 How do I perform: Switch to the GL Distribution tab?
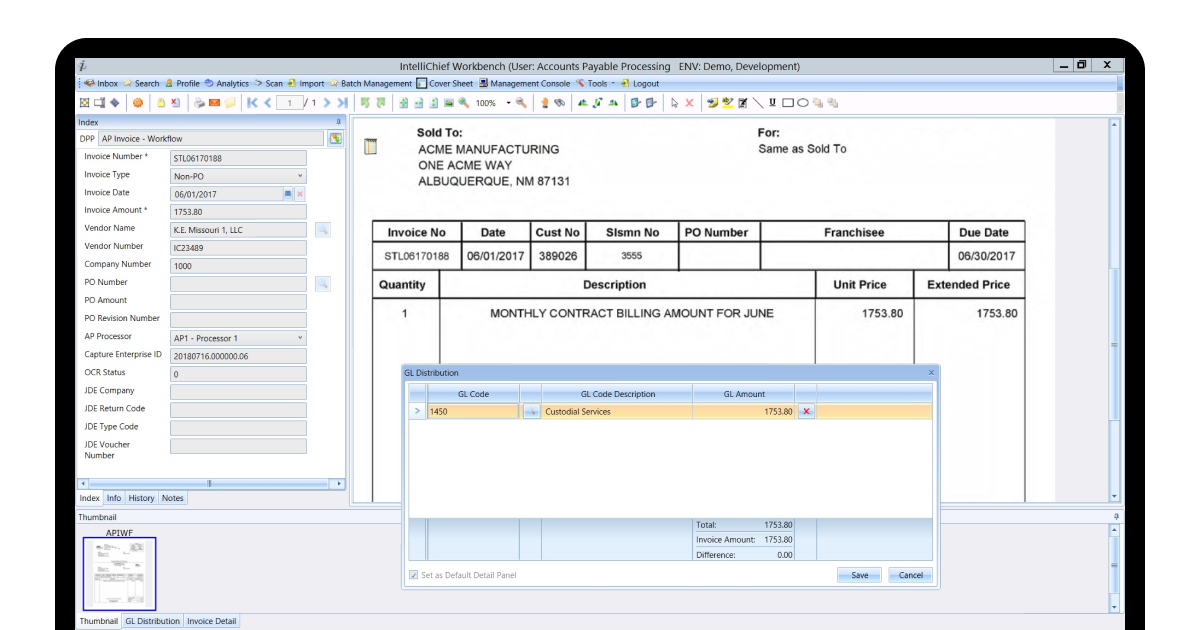coord(152,621)
